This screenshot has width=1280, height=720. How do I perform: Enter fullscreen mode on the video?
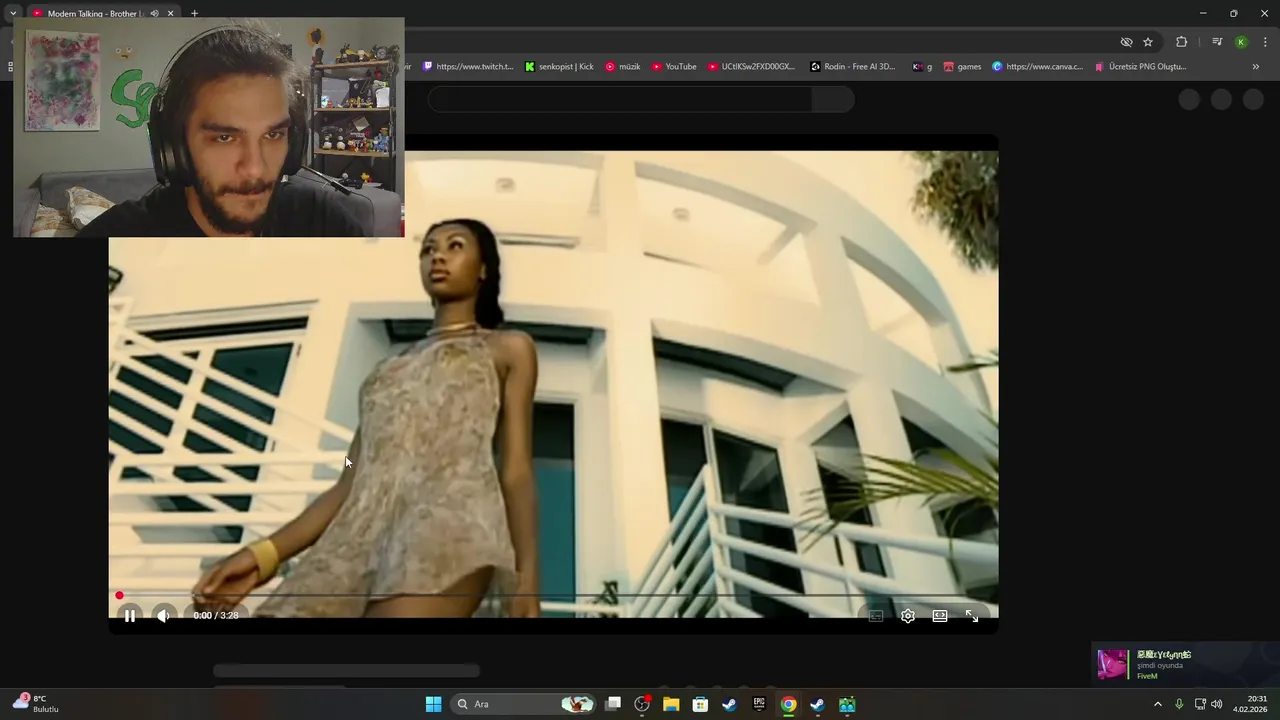click(972, 616)
